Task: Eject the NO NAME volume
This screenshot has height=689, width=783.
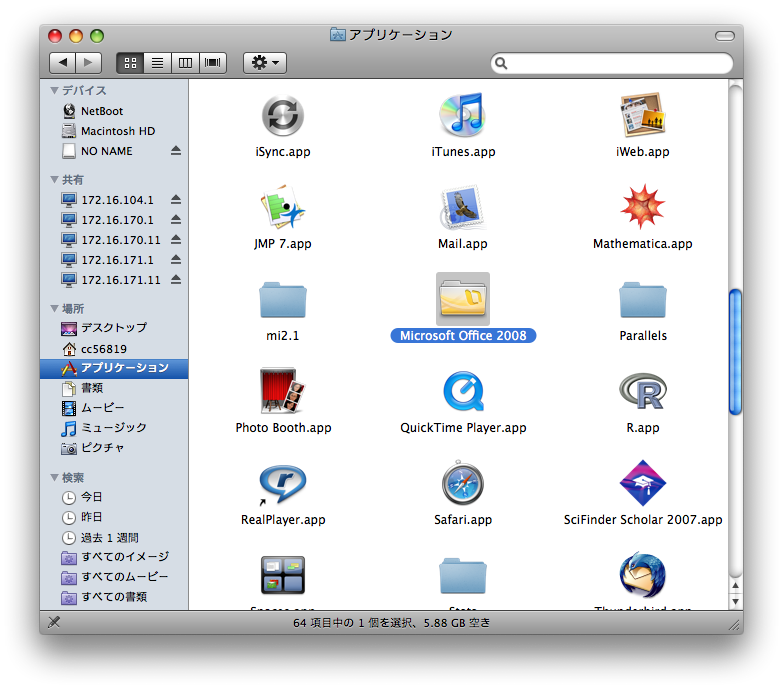Action: coord(176,150)
